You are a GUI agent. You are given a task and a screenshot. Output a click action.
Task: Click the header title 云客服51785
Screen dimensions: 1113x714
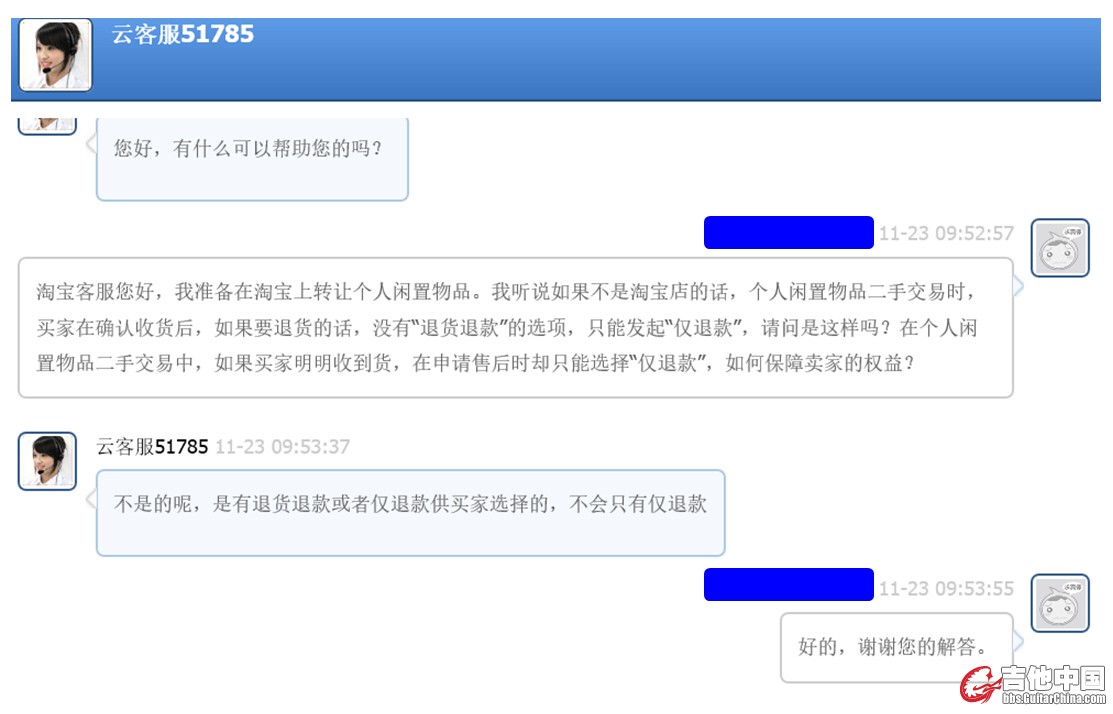click(x=182, y=34)
